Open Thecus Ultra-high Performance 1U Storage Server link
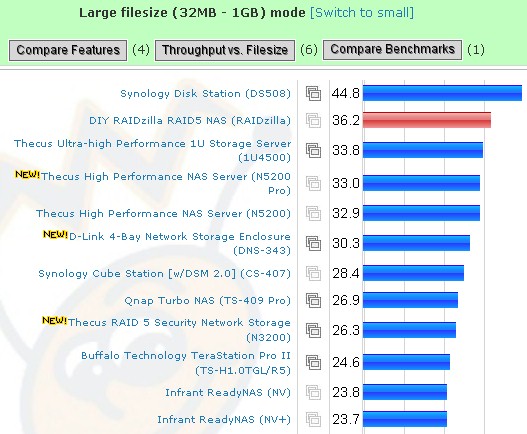527x434 pixels. pyautogui.click(x=152, y=150)
